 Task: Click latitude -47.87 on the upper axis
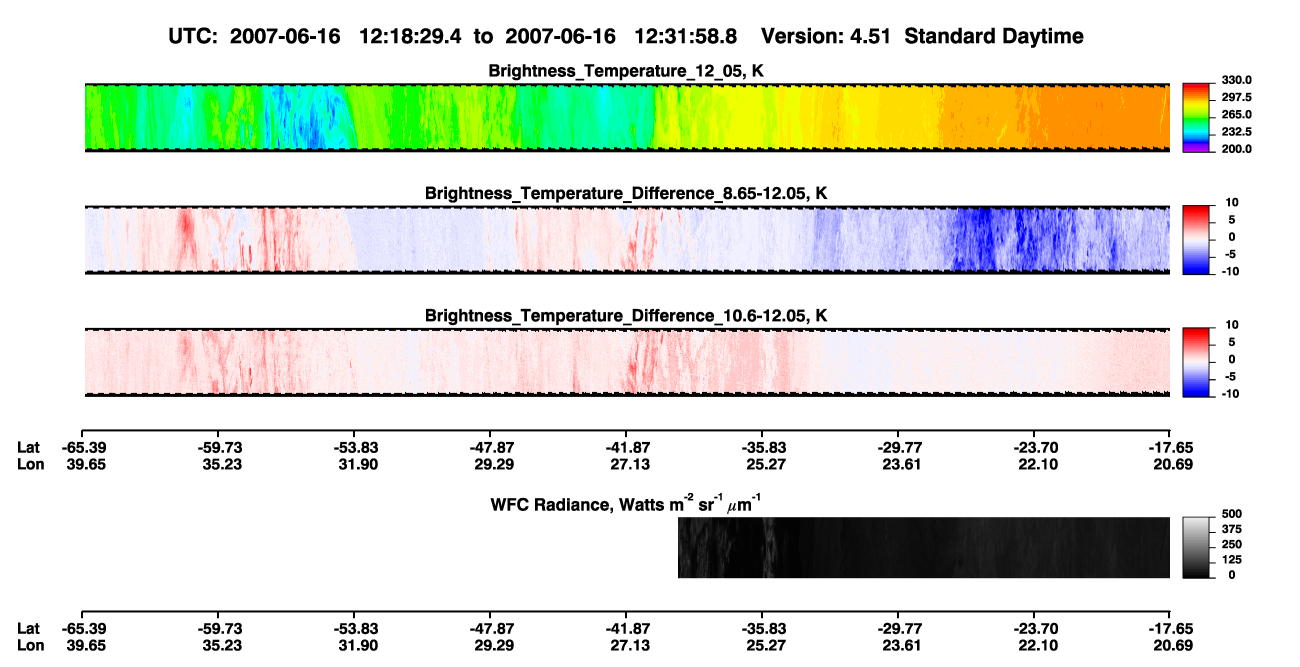(x=490, y=447)
